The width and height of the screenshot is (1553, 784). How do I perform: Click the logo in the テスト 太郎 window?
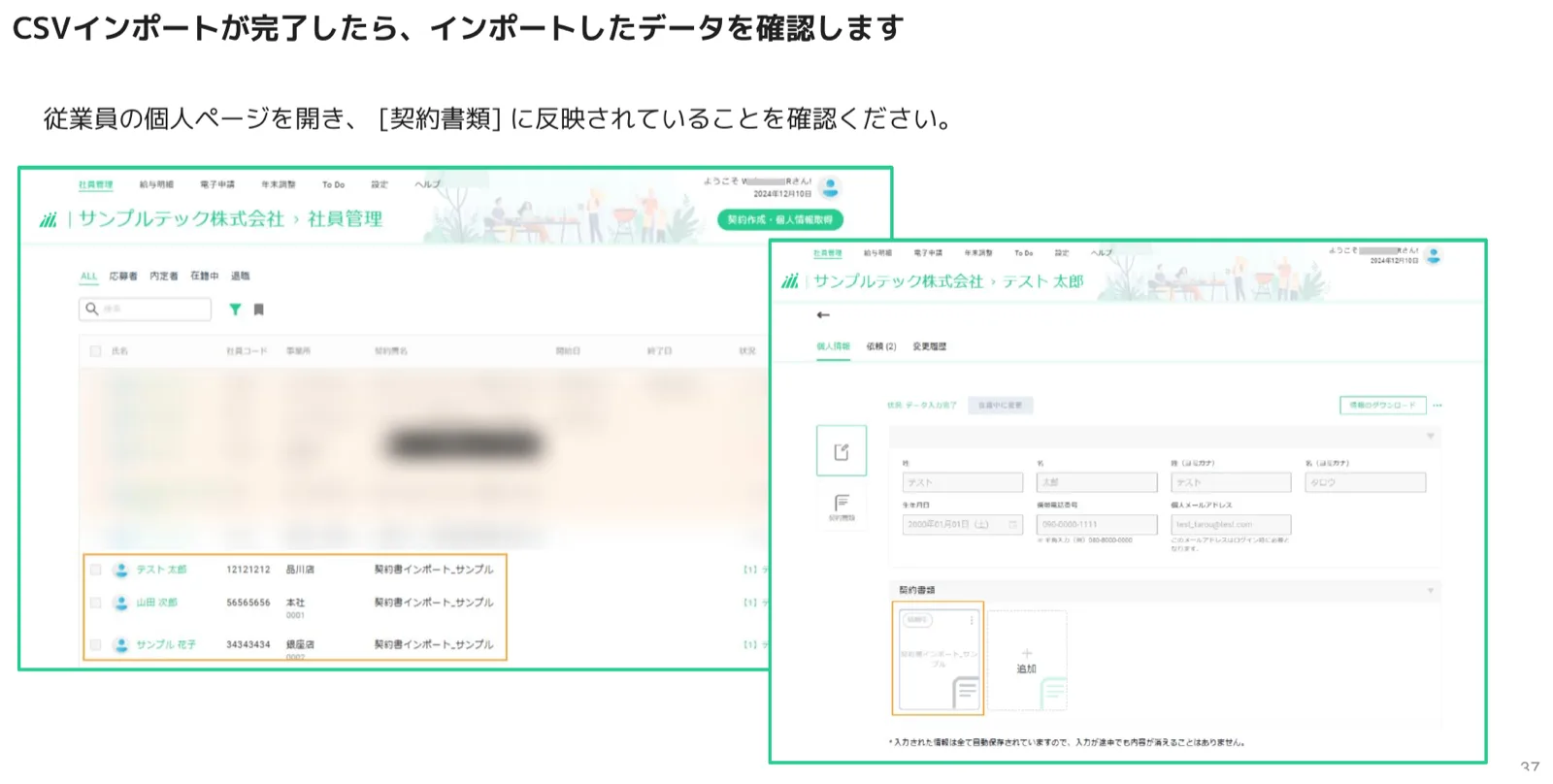(x=790, y=281)
